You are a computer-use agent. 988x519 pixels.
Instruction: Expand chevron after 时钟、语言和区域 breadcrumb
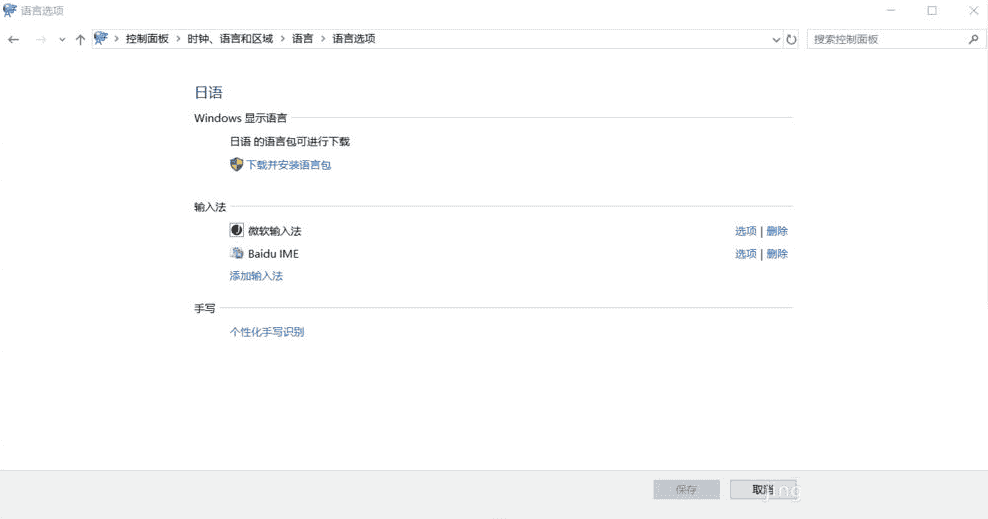282,39
